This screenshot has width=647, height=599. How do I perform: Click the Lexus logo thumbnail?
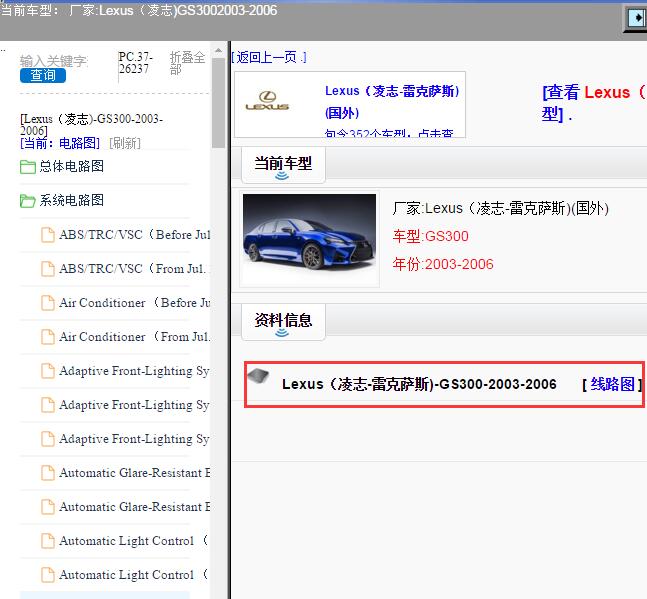tap(267, 101)
